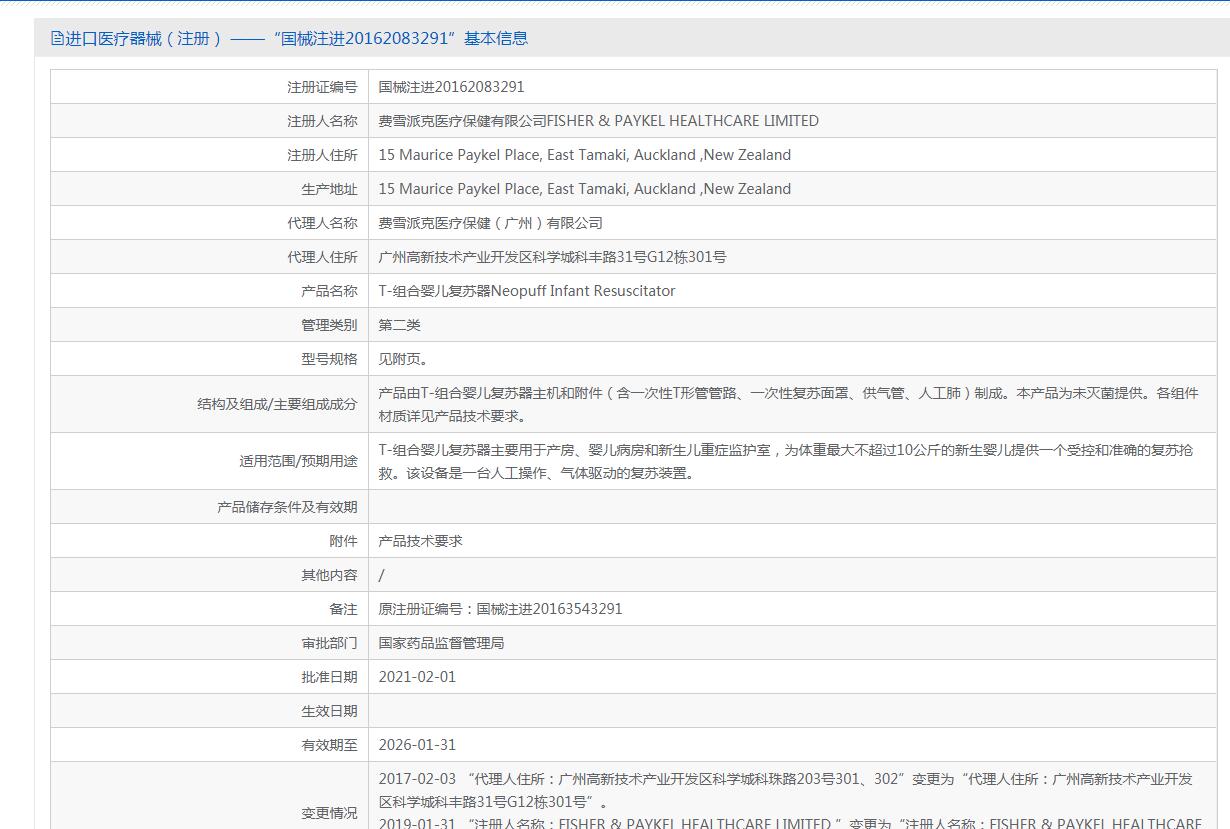Viewport: 1230px width, 829px height.
Task: Select agent name 费雪派克医疗保健（广州）有限公司
Action: (490, 223)
